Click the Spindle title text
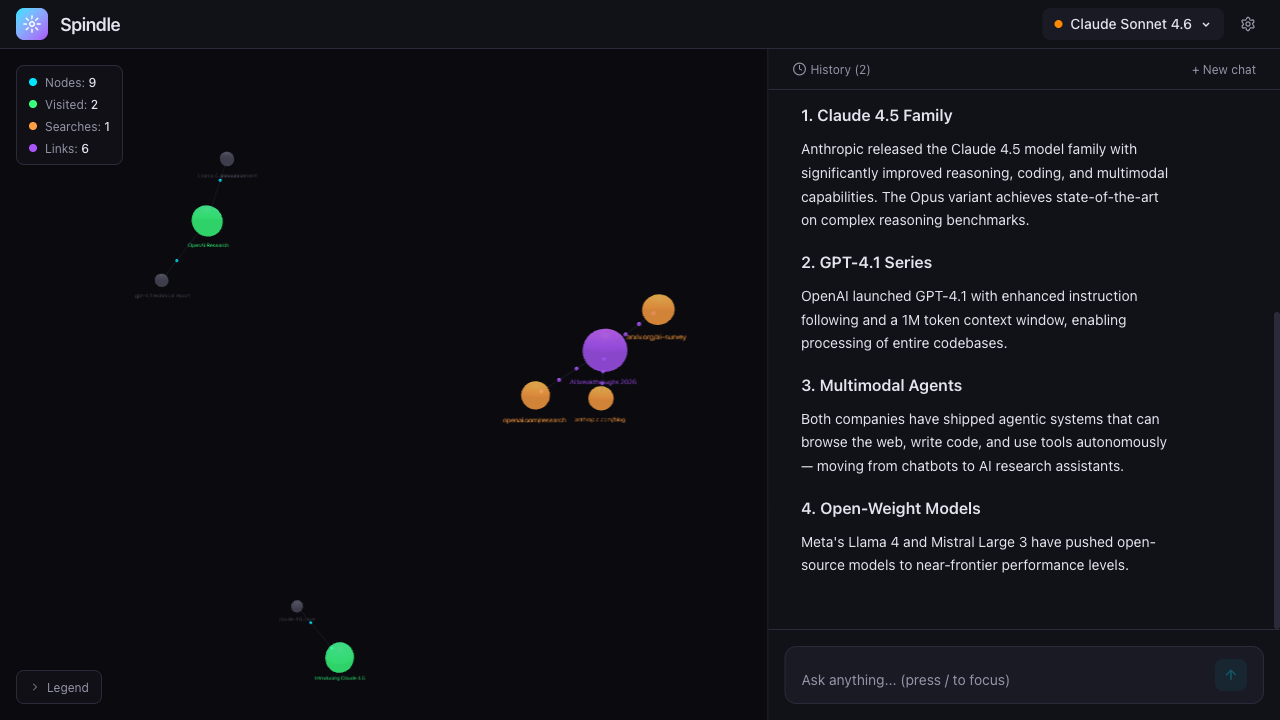1280x720 pixels. click(x=90, y=24)
